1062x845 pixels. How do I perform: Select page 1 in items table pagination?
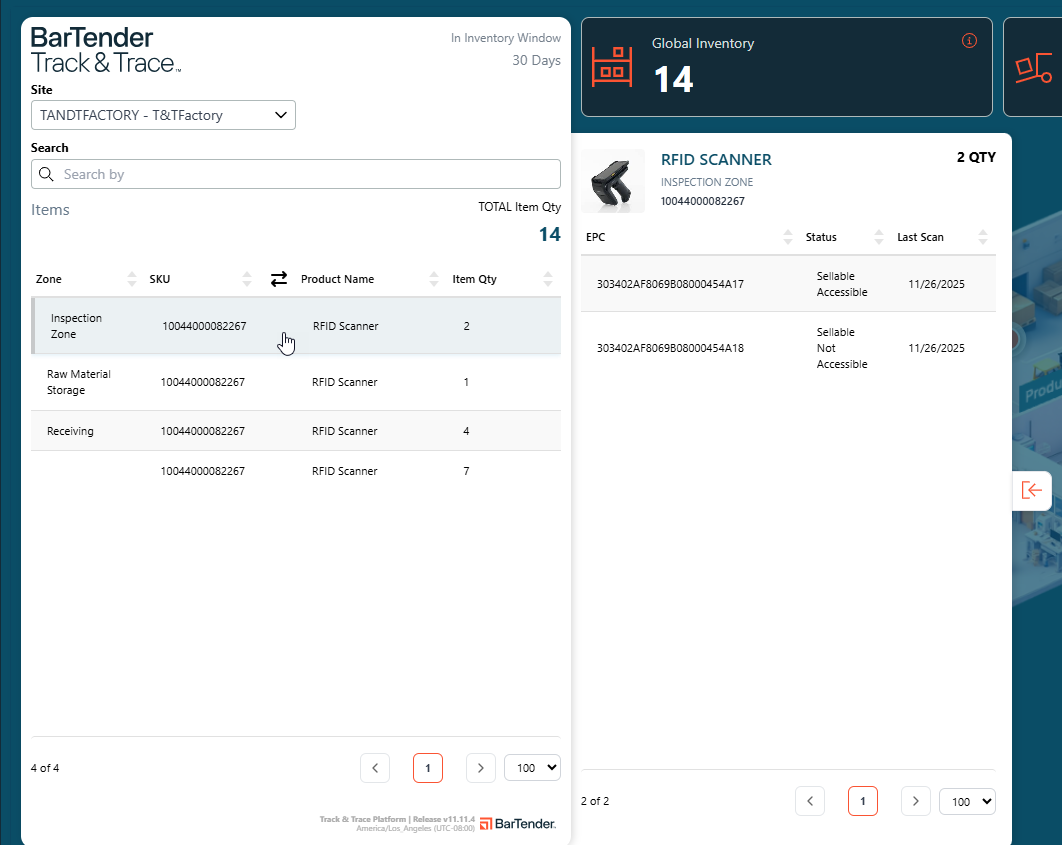[428, 768]
